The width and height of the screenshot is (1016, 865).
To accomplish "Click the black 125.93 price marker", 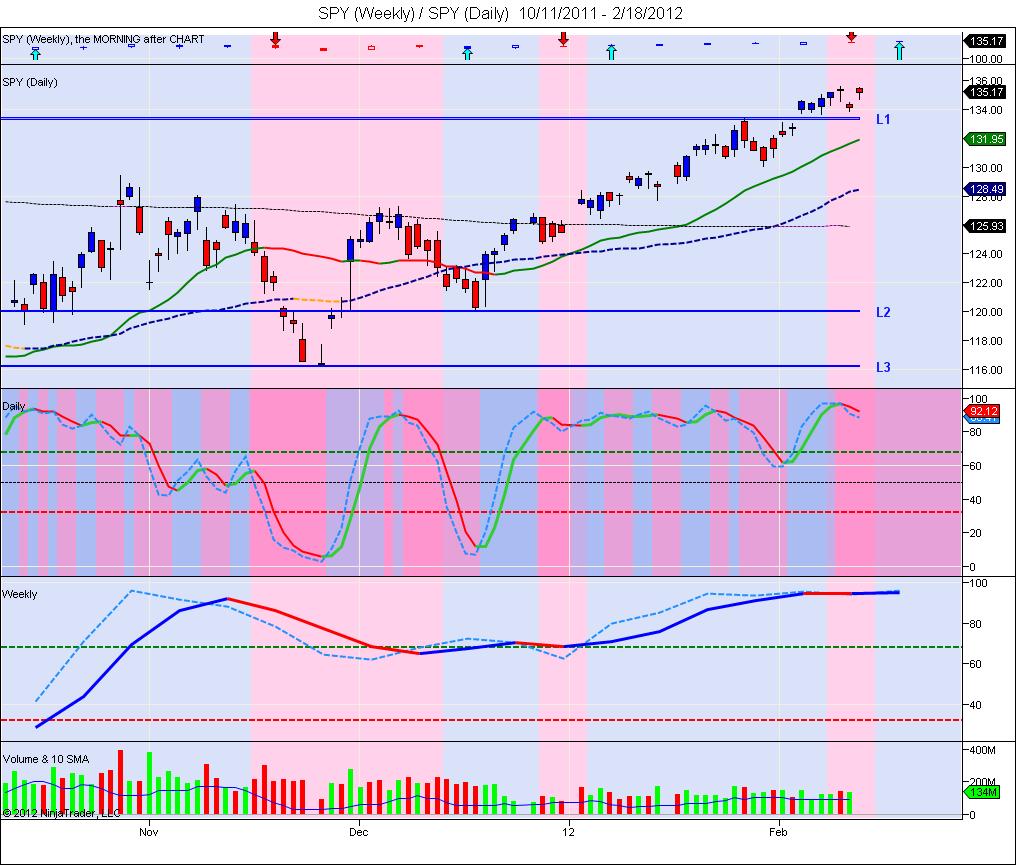I will 986,226.
